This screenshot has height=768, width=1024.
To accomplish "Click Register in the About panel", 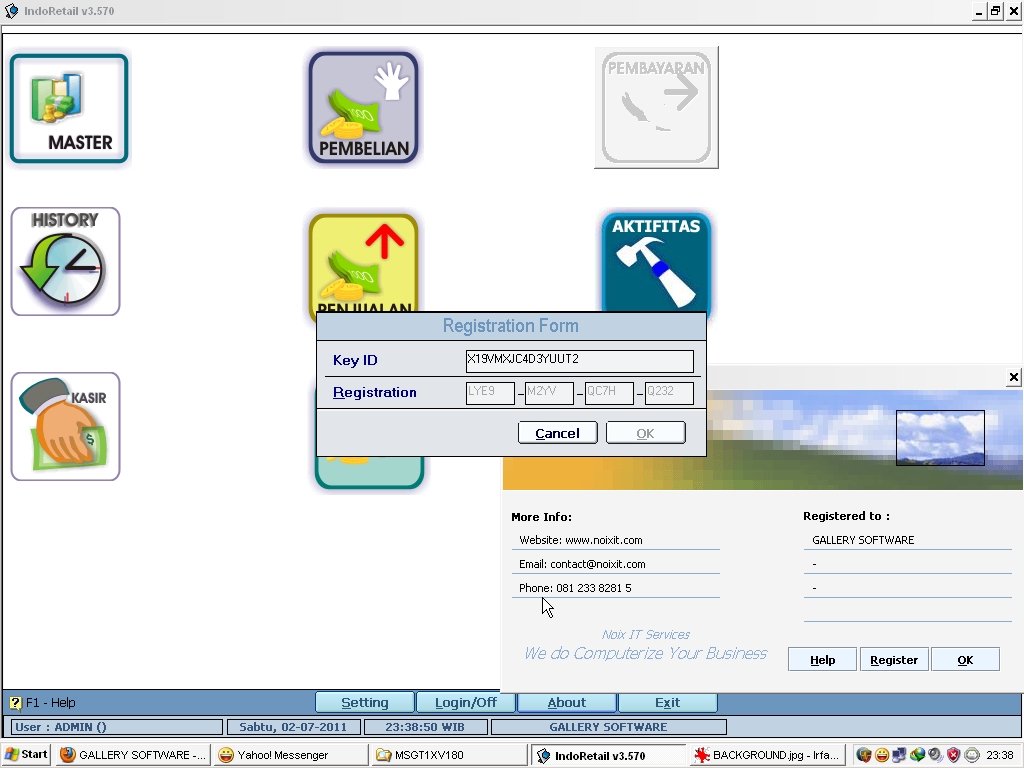I will (x=893, y=660).
